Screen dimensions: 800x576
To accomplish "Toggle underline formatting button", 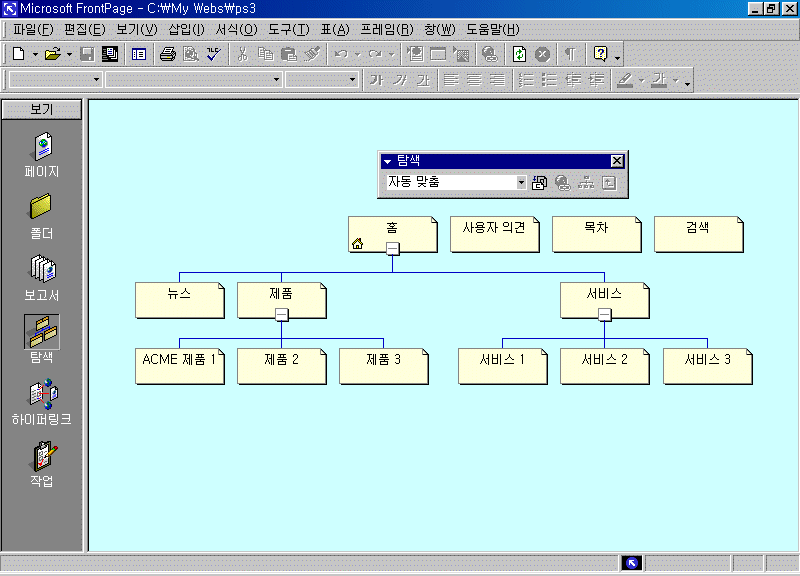I will 423,80.
